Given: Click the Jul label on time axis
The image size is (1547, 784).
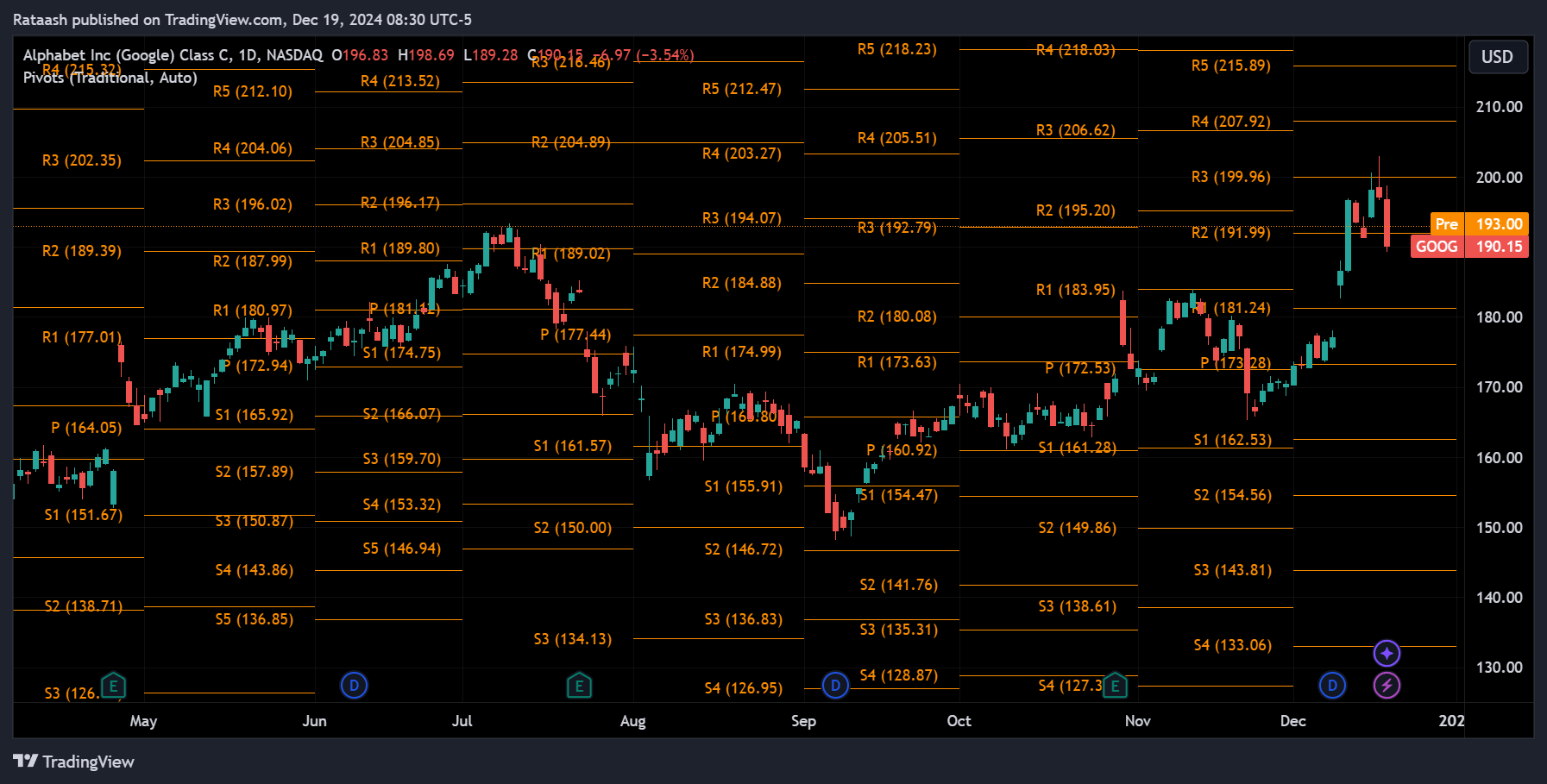Looking at the screenshot, I should [462, 721].
